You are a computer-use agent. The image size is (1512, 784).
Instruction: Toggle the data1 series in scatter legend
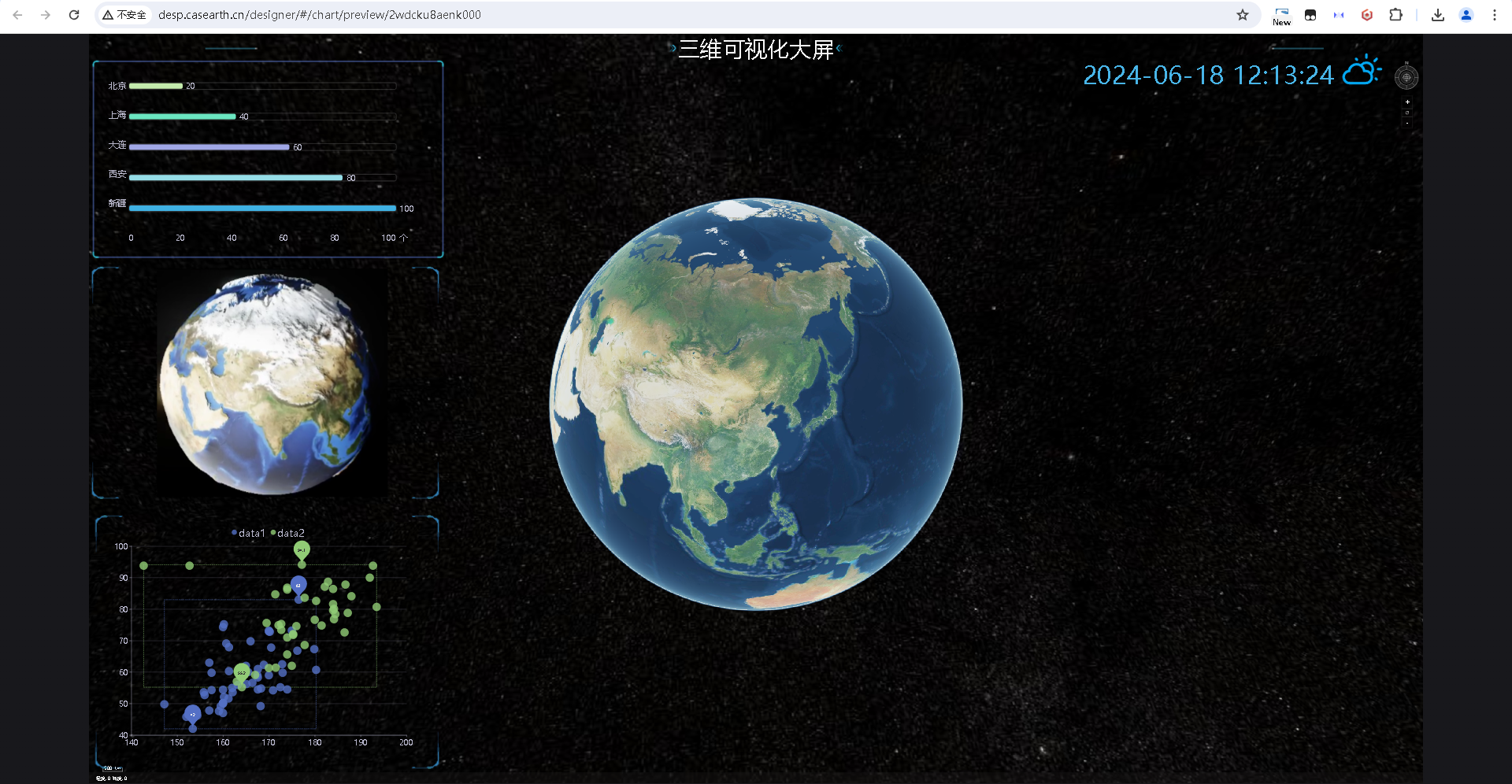pos(249,533)
